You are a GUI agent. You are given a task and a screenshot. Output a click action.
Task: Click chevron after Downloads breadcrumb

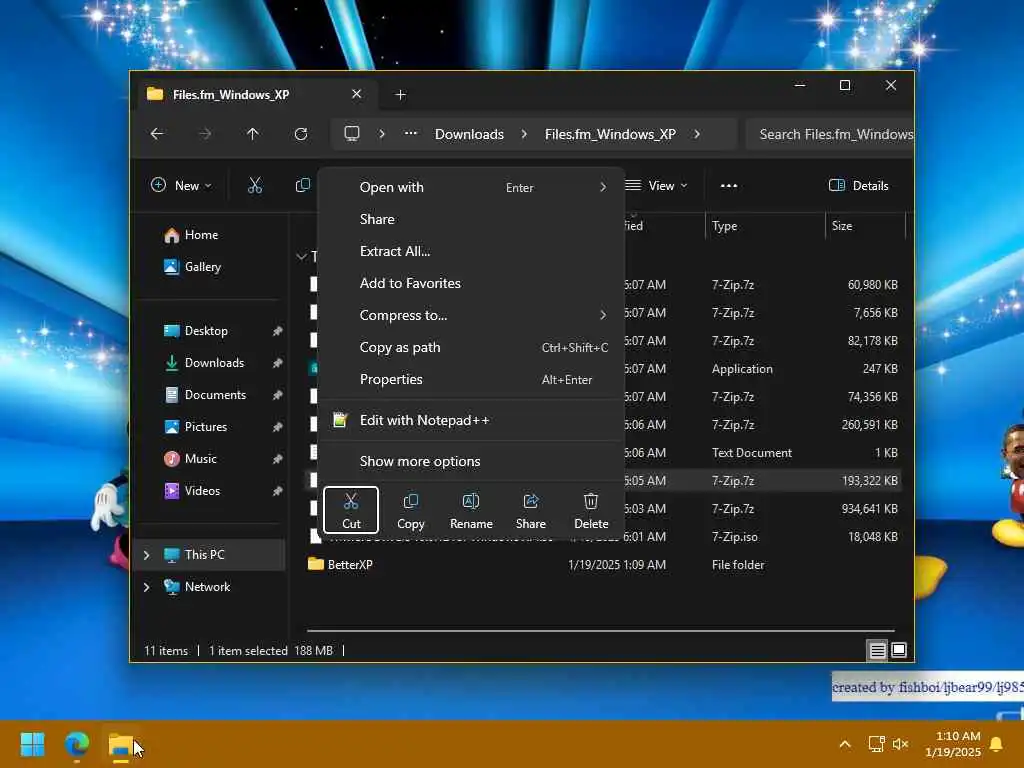524,134
